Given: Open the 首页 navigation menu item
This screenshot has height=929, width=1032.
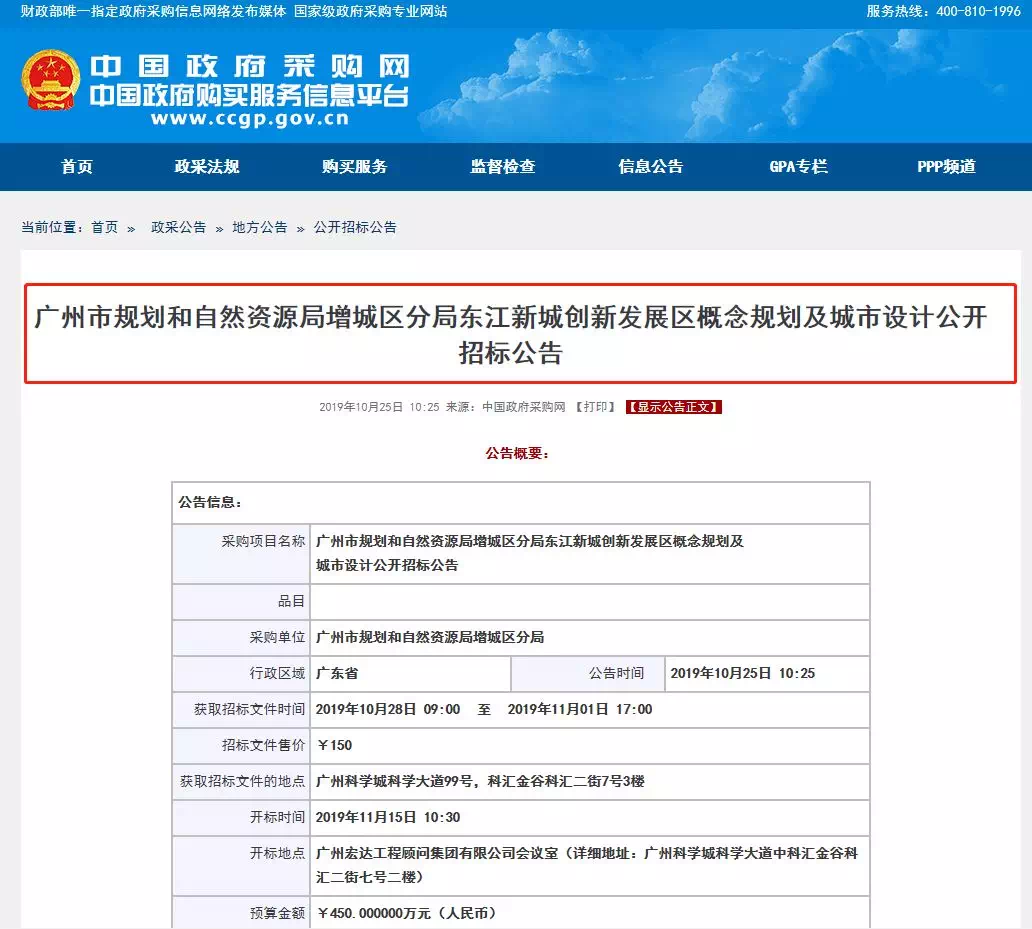Looking at the screenshot, I should 77,167.
